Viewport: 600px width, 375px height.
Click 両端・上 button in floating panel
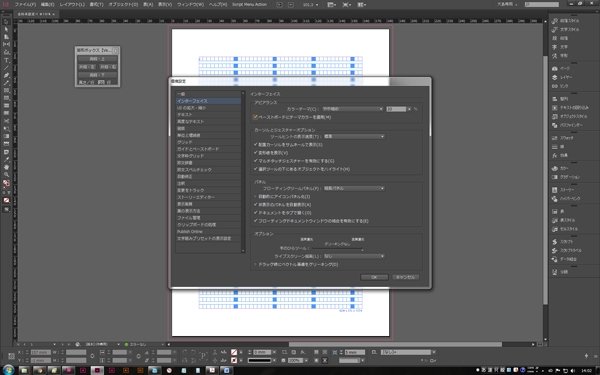click(x=97, y=59)
